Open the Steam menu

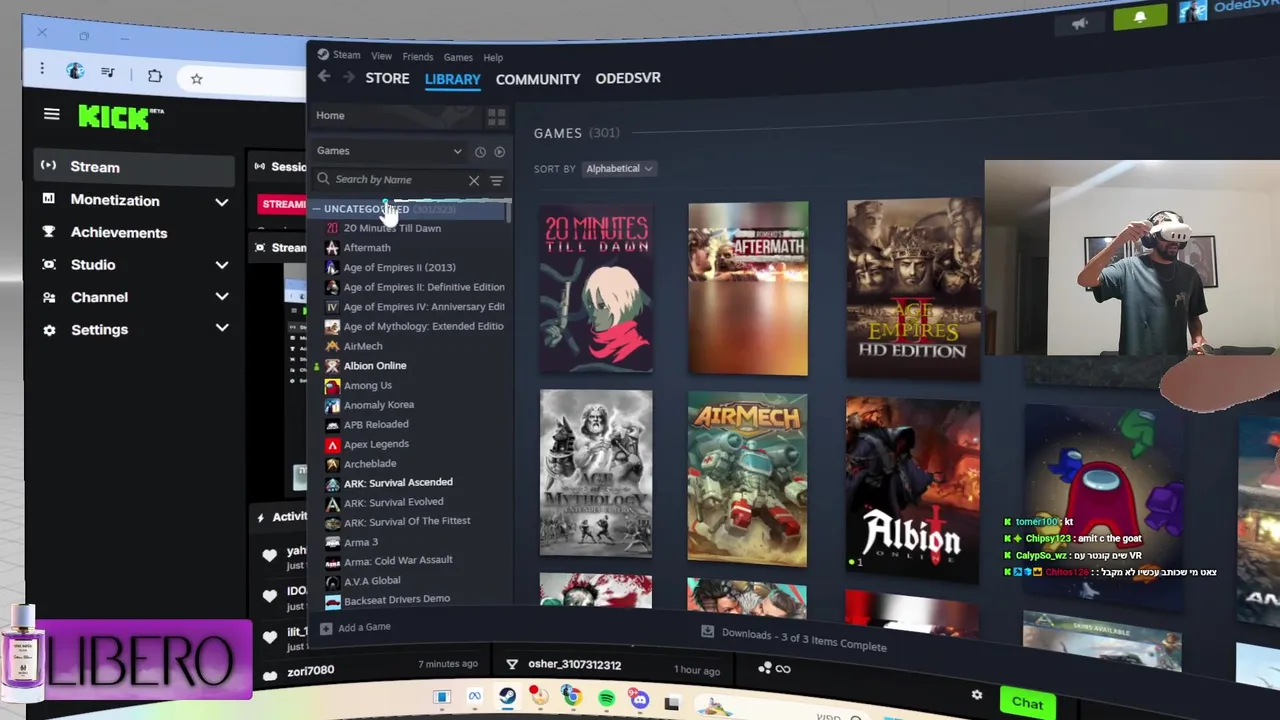[340, 55]
